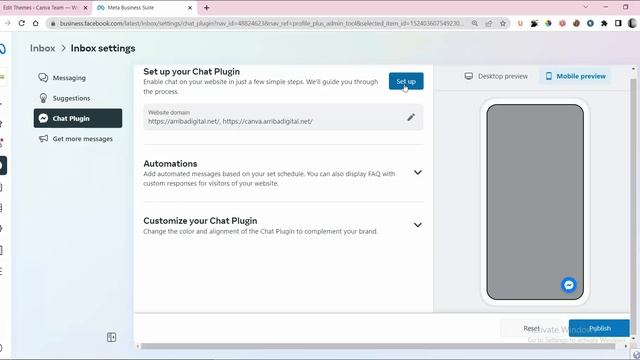This screenshot has width=640, height=360.
Task: Click the Messaging speech bubbles icon
Action: click(43, 78)
